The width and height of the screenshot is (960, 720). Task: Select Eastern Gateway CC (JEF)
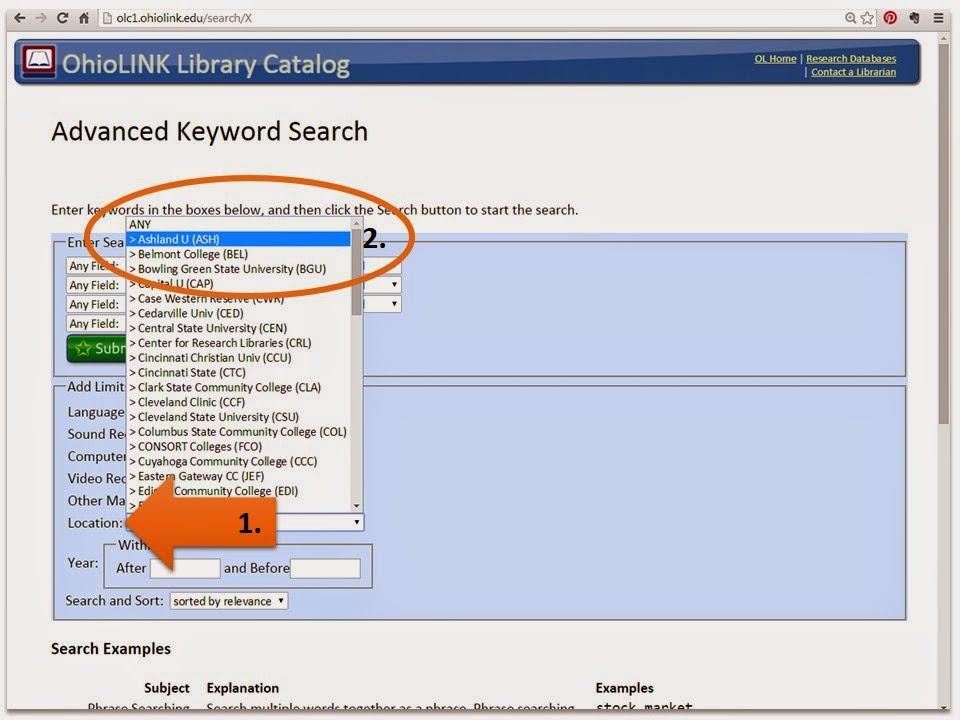238,476
